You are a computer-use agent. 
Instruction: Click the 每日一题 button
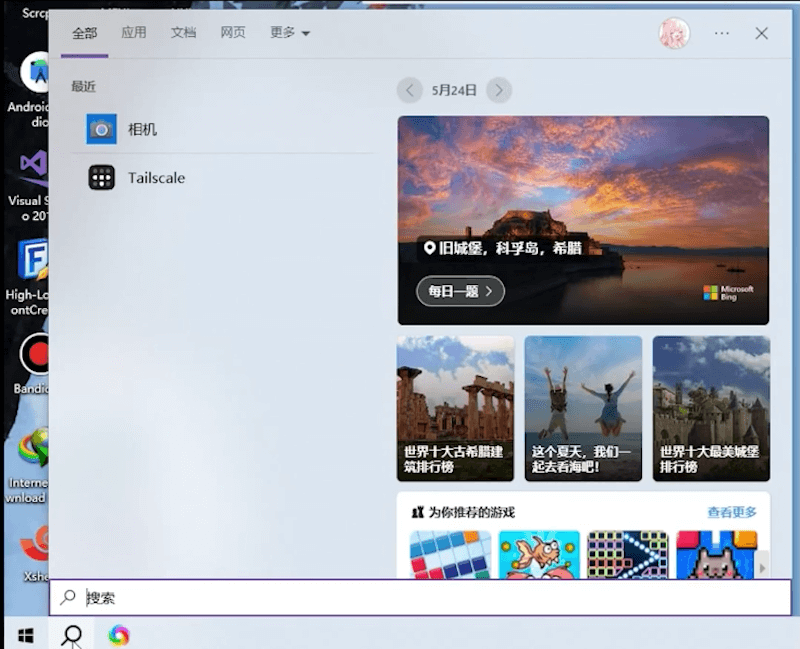[x=460, y=291]
